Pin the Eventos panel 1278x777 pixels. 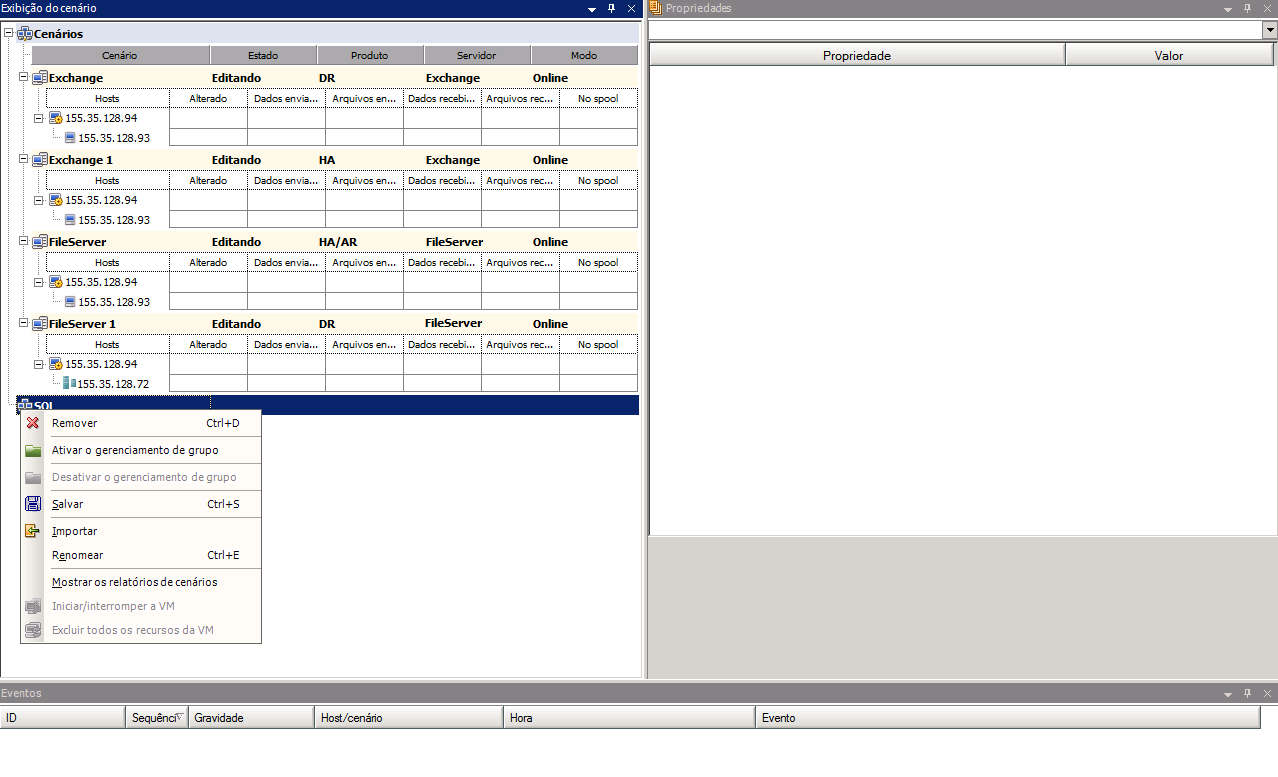(x=1247, y=693)
